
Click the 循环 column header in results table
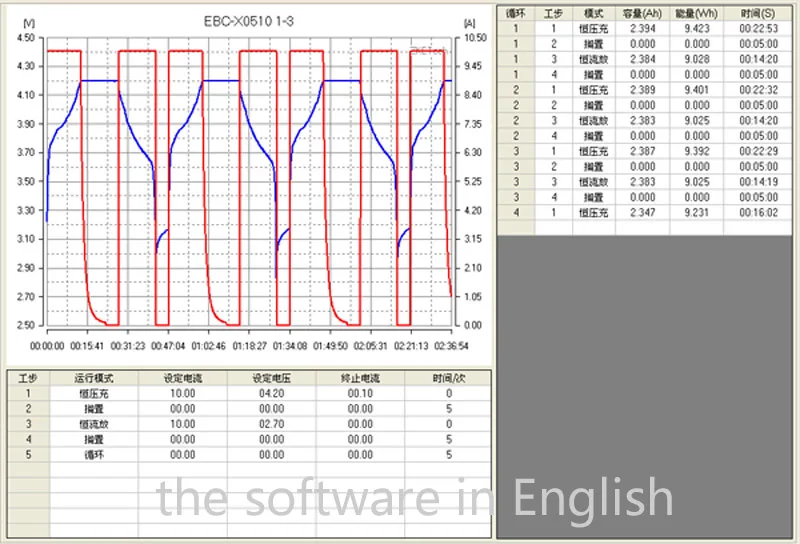(515, 14)
